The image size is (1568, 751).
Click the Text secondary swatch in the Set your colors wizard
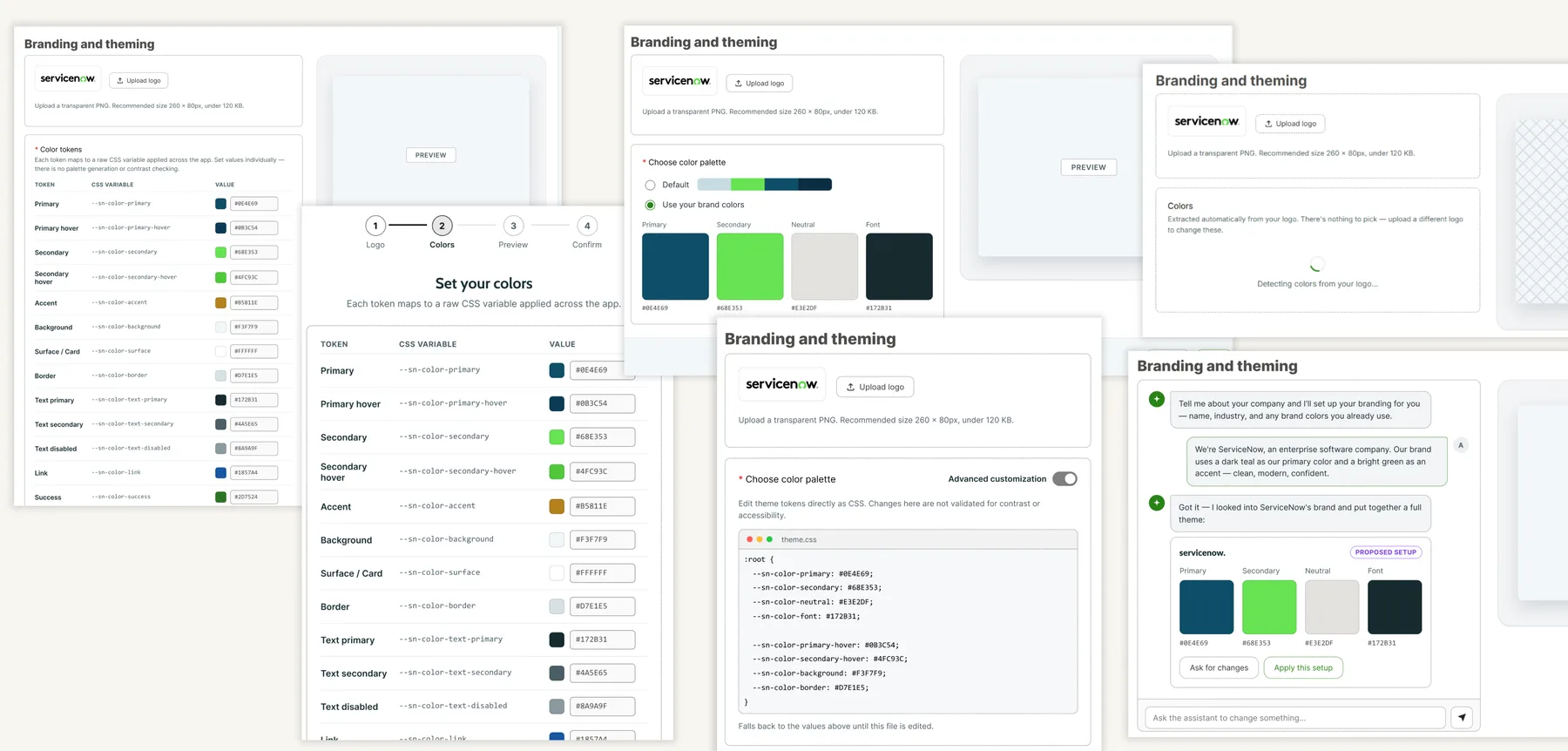pyautogui.click(x=557, y=673)
